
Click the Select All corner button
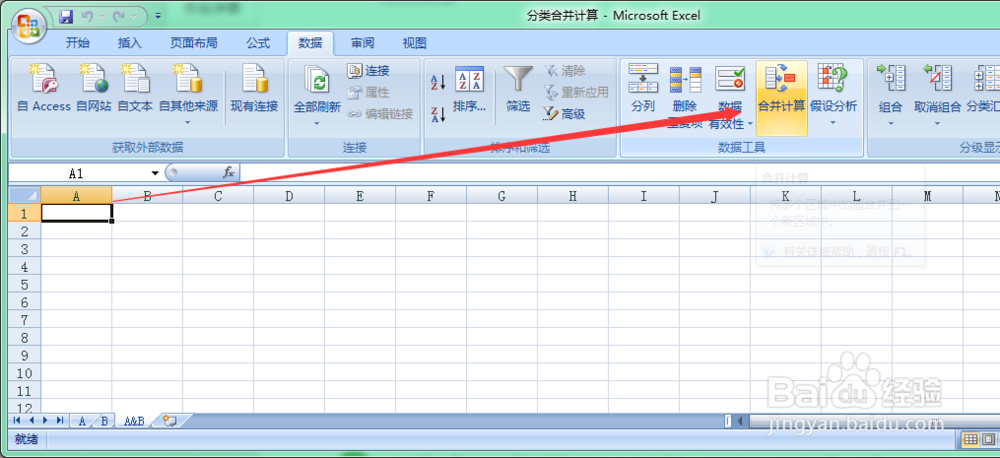[x=25, y=195]
